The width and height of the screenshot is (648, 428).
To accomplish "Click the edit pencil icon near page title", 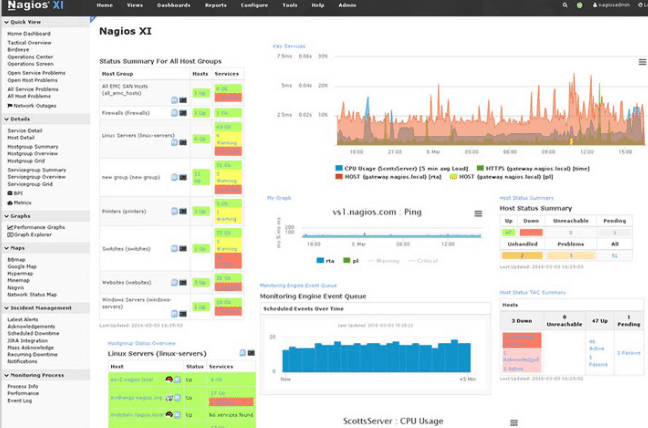I will (x=93, y=19).
